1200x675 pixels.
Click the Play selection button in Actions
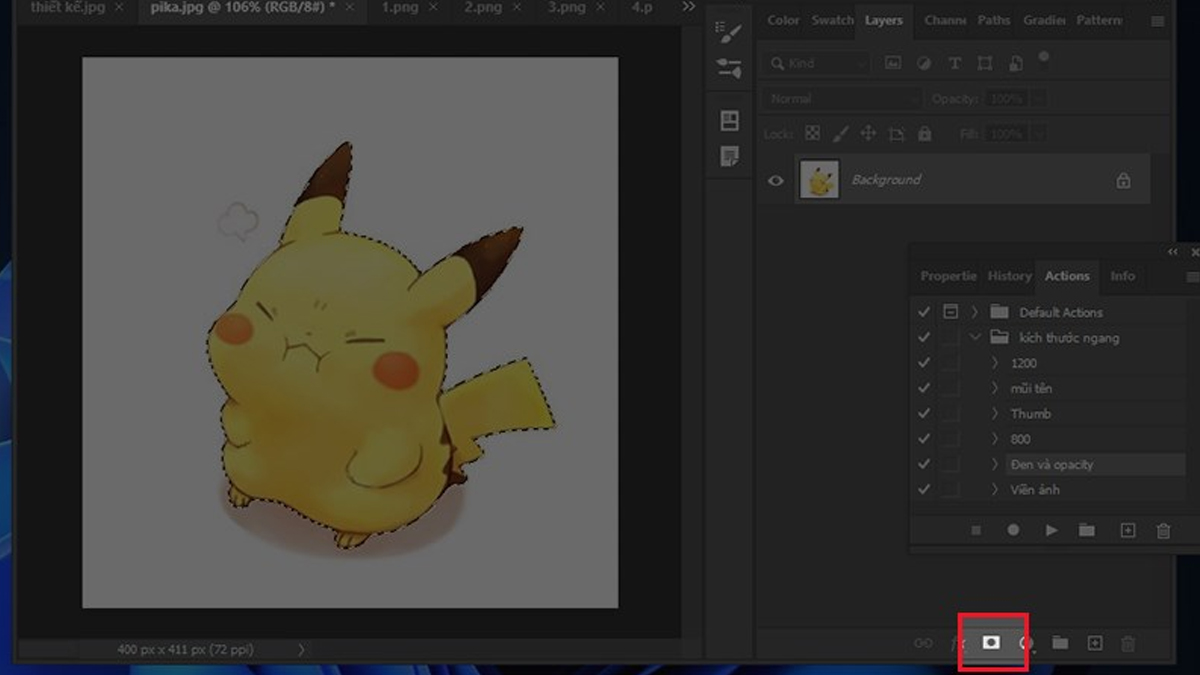tap(1051, 531)
